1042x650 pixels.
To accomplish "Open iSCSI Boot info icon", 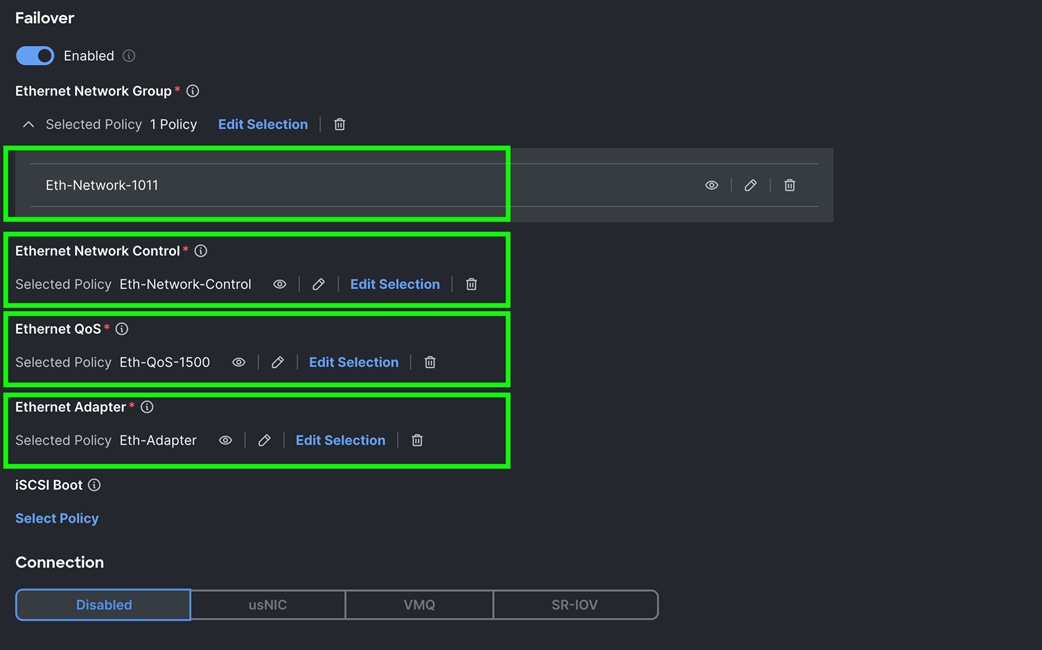I will click(94, 485).
